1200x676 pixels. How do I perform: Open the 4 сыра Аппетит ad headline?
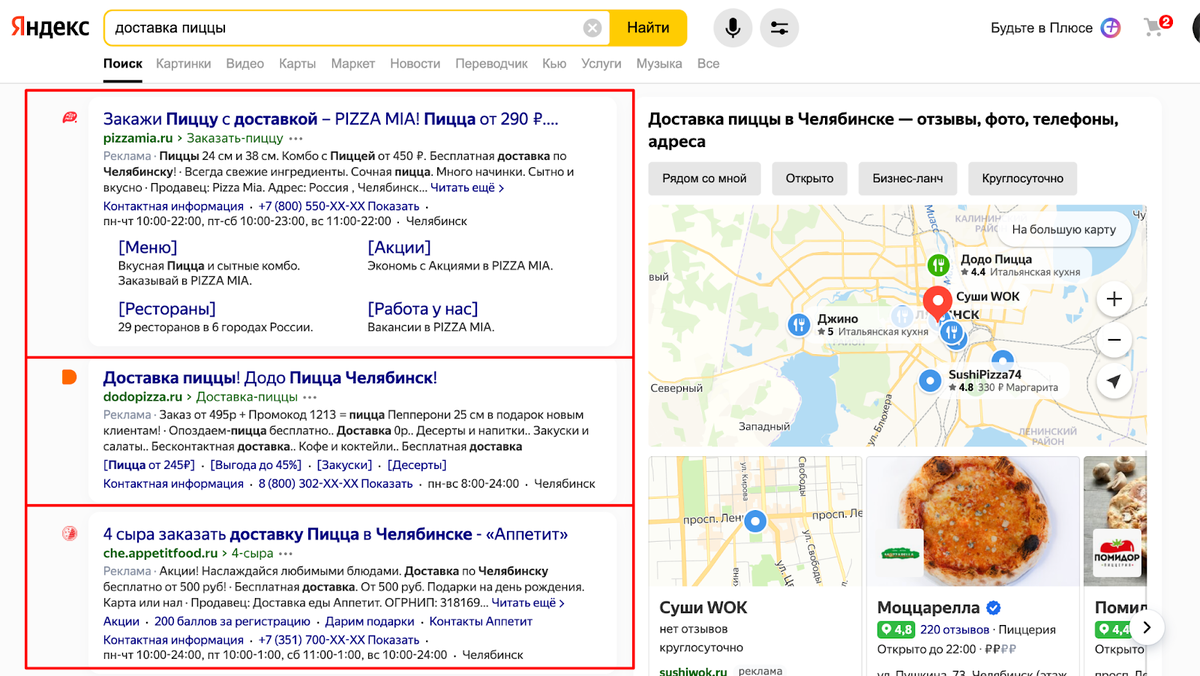335,534
